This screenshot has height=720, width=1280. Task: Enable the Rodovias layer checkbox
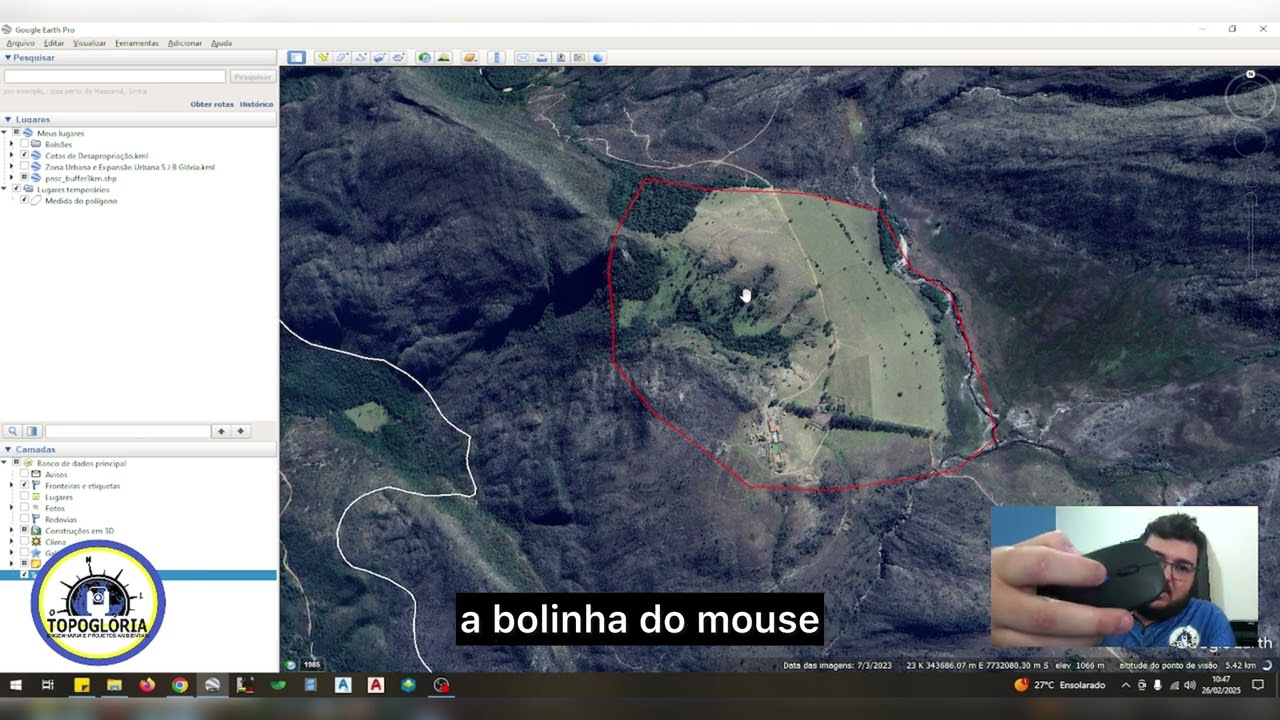pyautogui.click(x=24, y=519)
